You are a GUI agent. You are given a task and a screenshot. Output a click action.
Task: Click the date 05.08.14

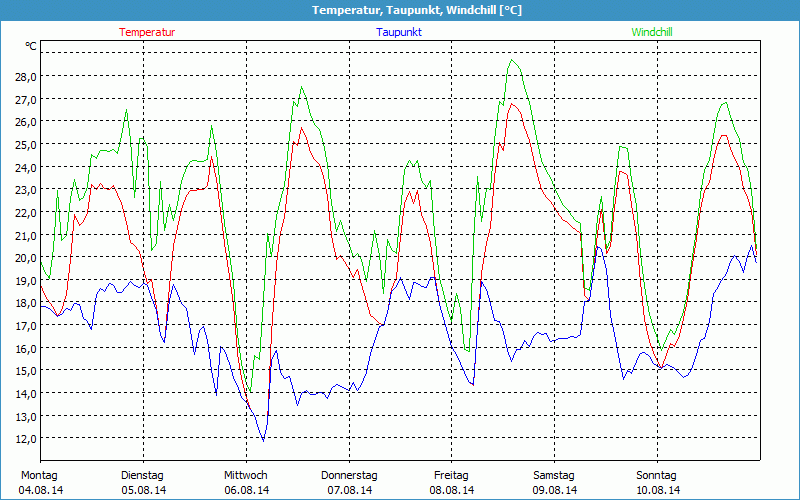coord(143,490)
